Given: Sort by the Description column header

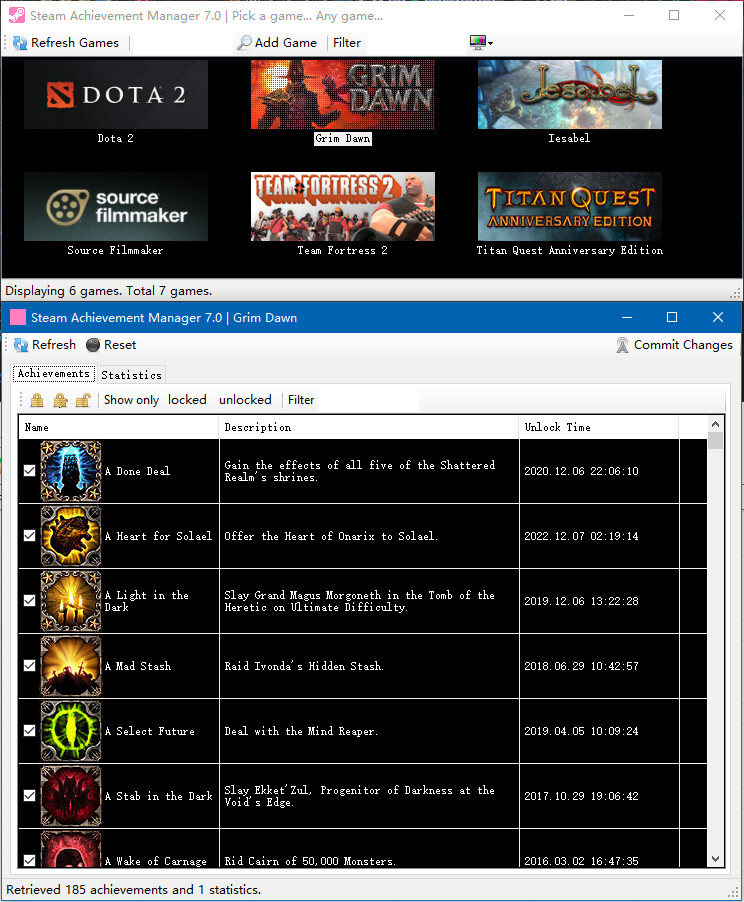Looking at the screenshot, I should 369,427.
